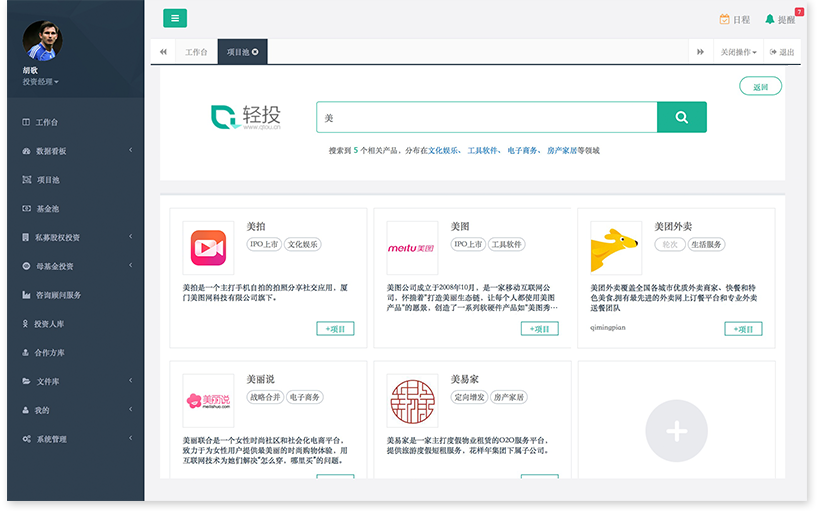Viewport: 817px width, 511px height.
Task: Close the 项目池 tab
Action: 255,52
